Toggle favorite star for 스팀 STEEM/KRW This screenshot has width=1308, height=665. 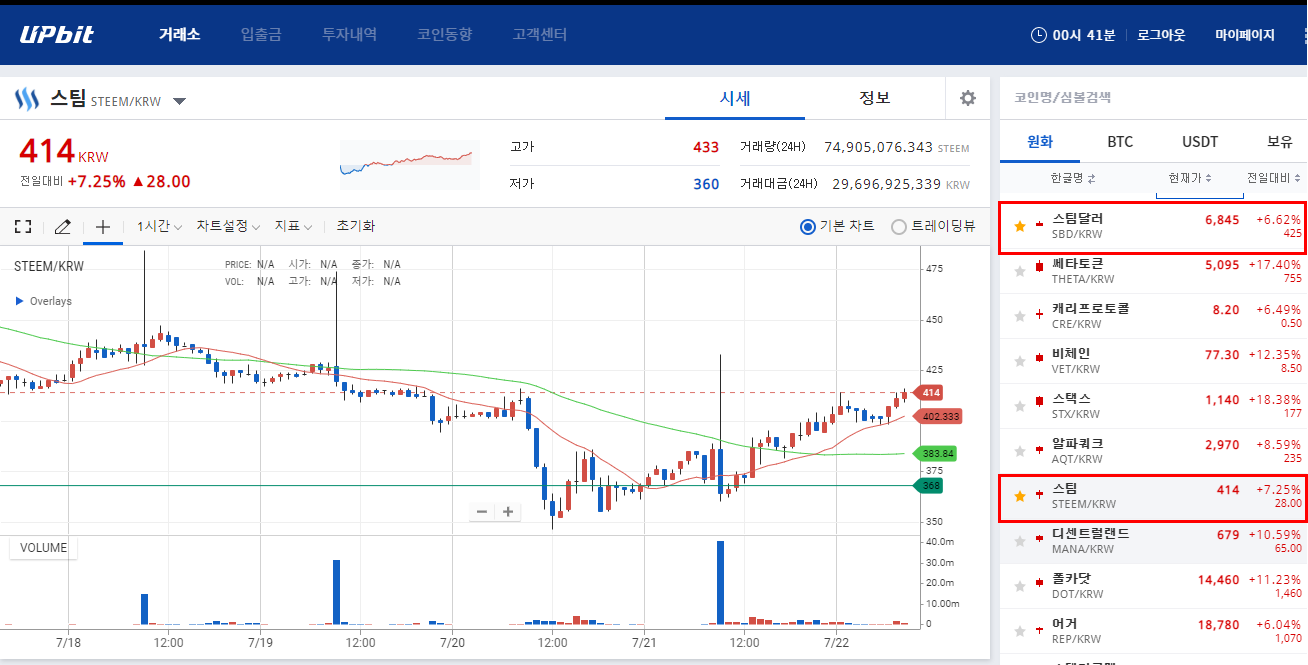tap(1020, 496)
